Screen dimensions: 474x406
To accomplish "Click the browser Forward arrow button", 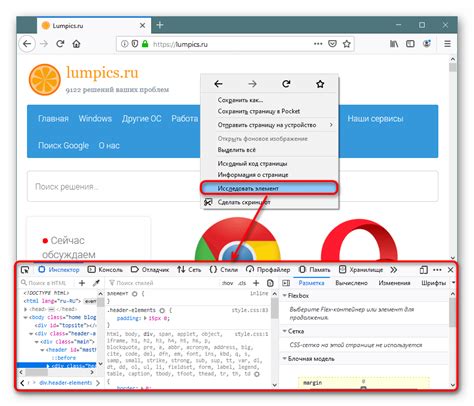I will click(x=44, y=44).
